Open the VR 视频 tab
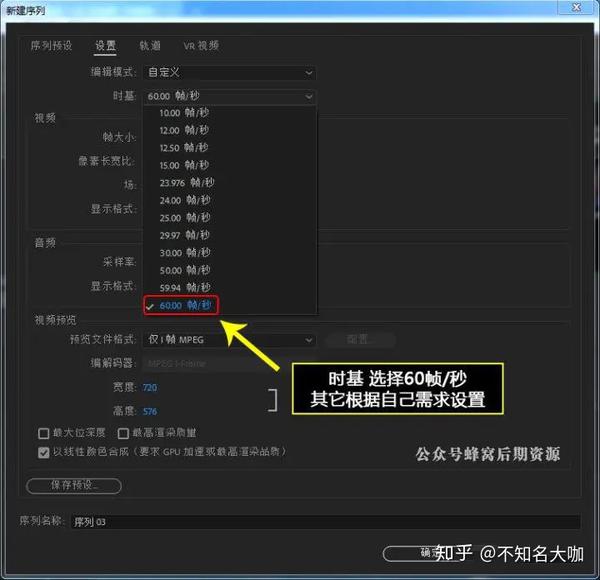Viewport: 600px width, 580px height. click(x=201, y=46)
